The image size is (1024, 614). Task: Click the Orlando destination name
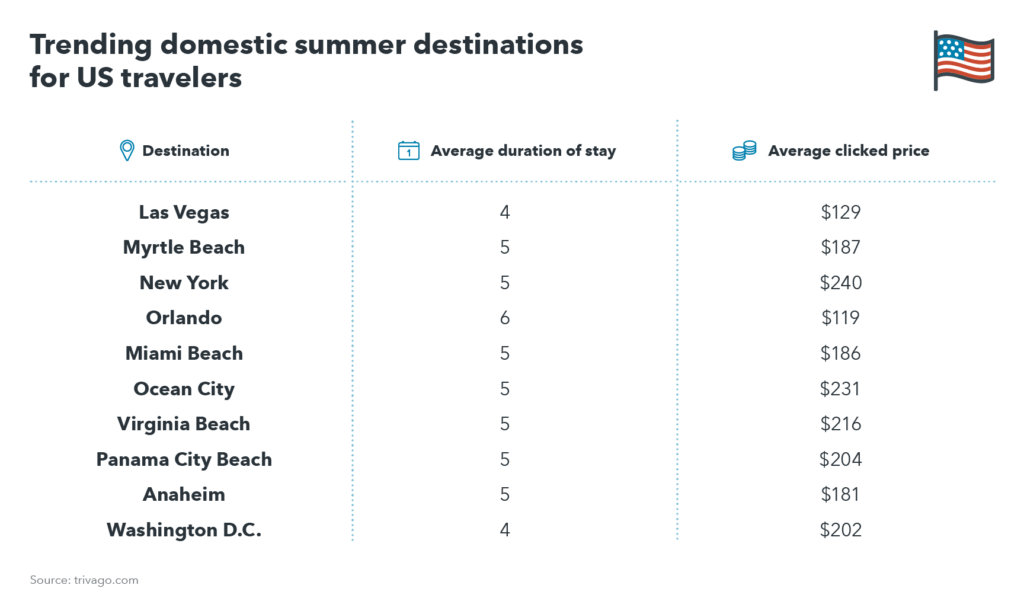coord(184,318)
